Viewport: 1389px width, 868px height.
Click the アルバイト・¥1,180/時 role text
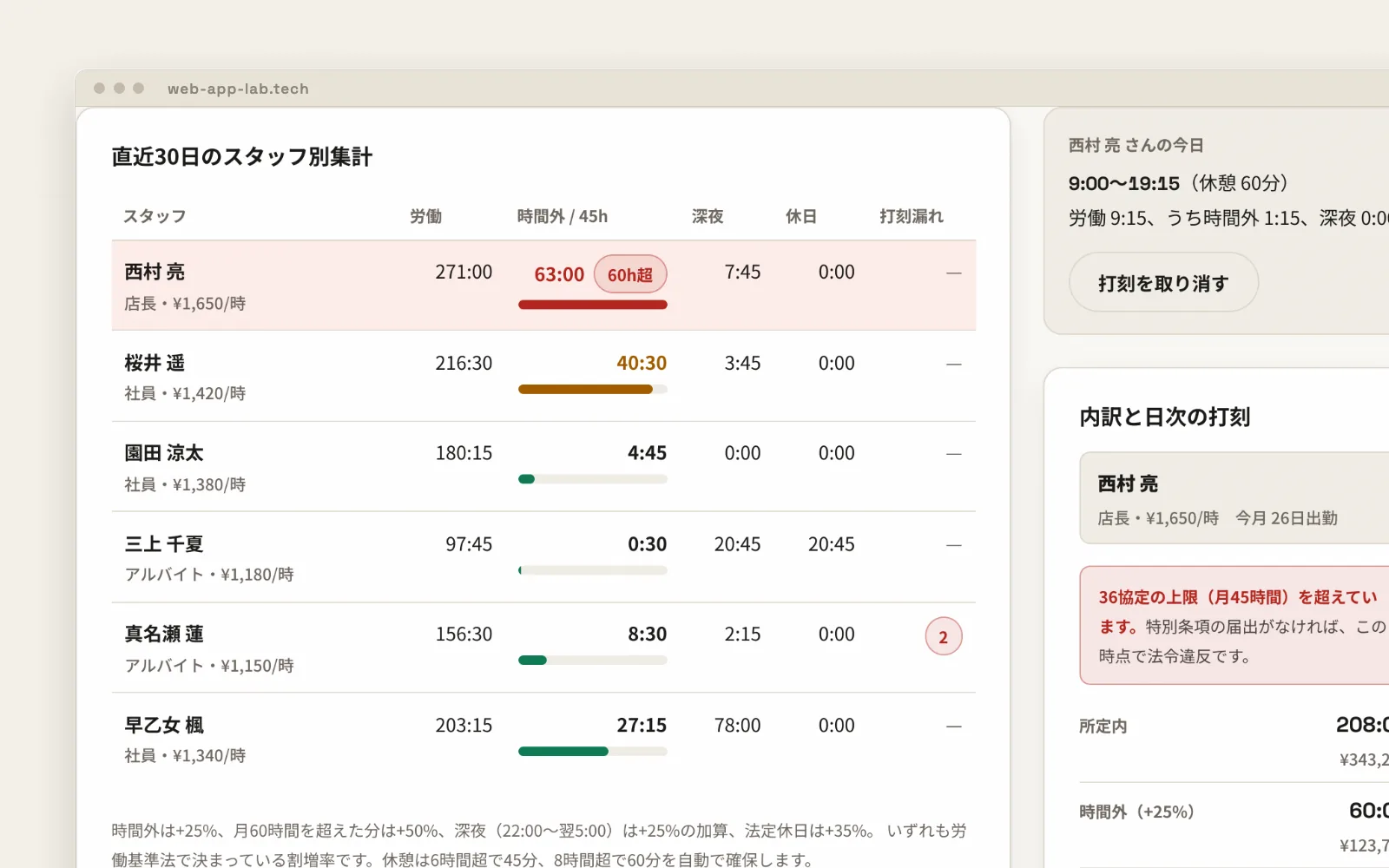pos(209,575)
